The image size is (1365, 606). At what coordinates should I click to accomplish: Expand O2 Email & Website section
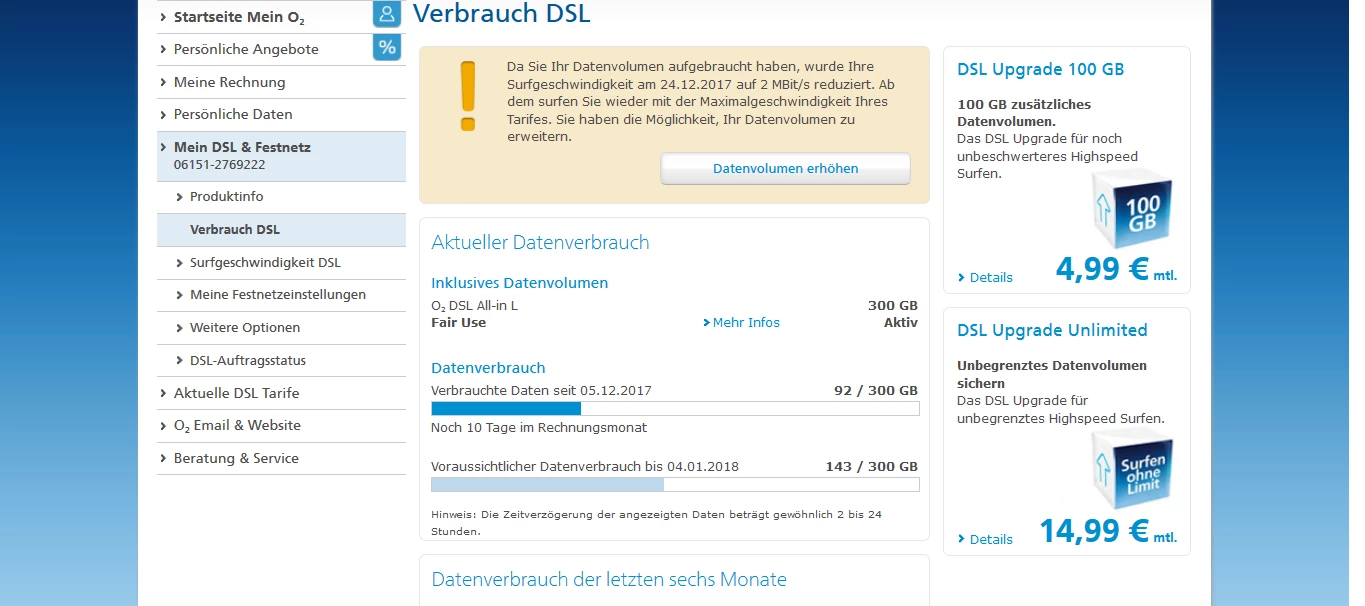tap(281, 426)
